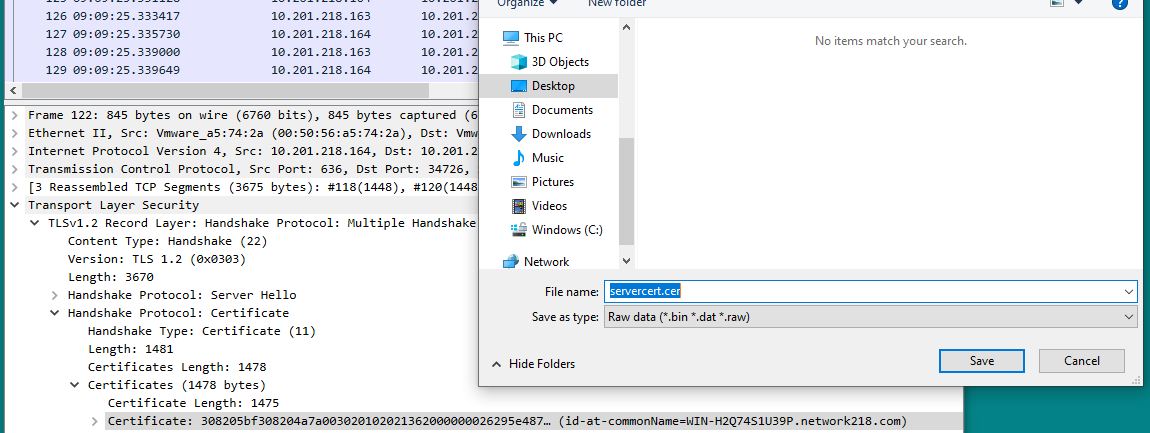Viewport: 1150px width, 433px height.
Task: Click the Music note icon
Action: pos(519,158)
